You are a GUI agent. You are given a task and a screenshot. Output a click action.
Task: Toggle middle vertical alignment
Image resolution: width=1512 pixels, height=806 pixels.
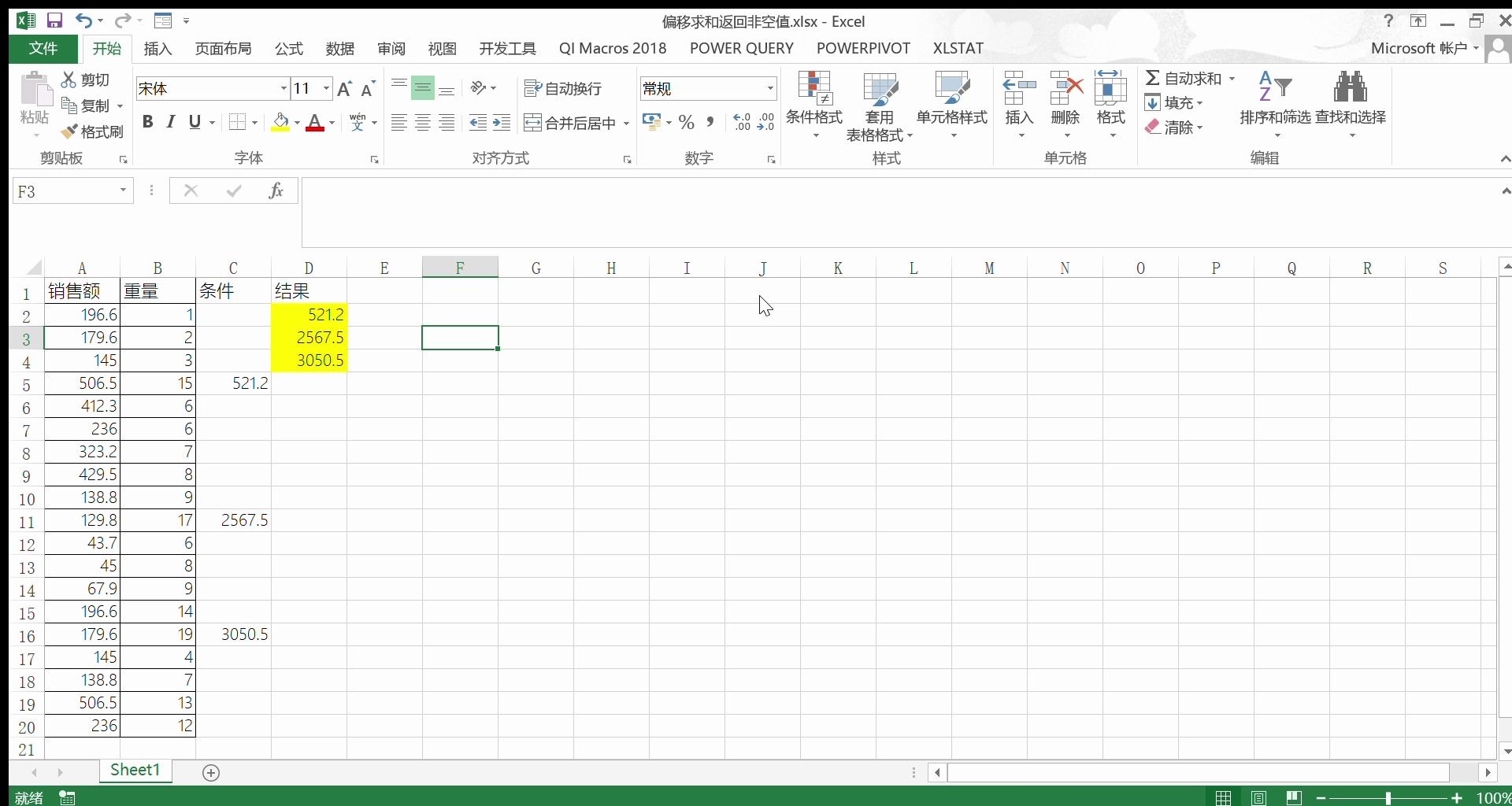coord(423,88)
